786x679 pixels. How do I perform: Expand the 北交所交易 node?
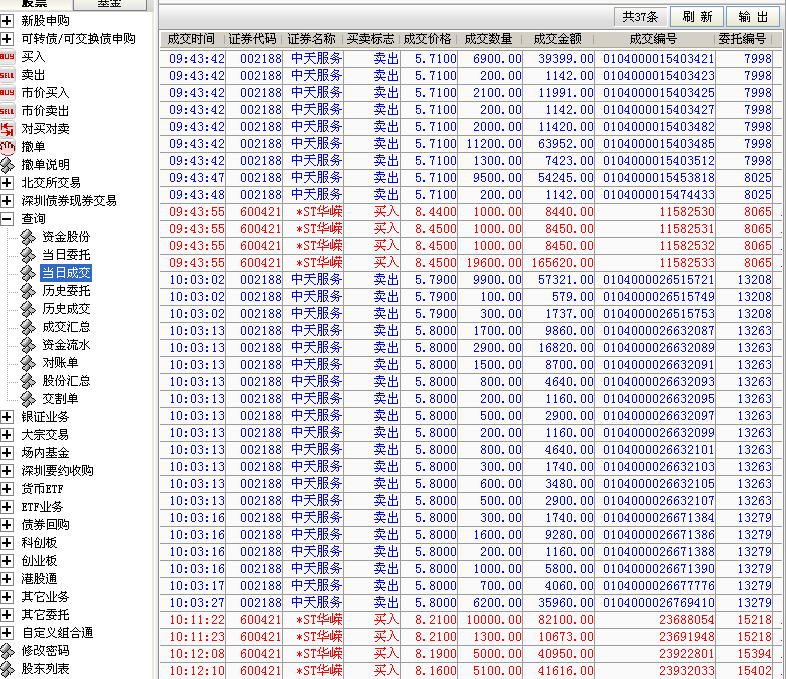click(x=7, y=183)
